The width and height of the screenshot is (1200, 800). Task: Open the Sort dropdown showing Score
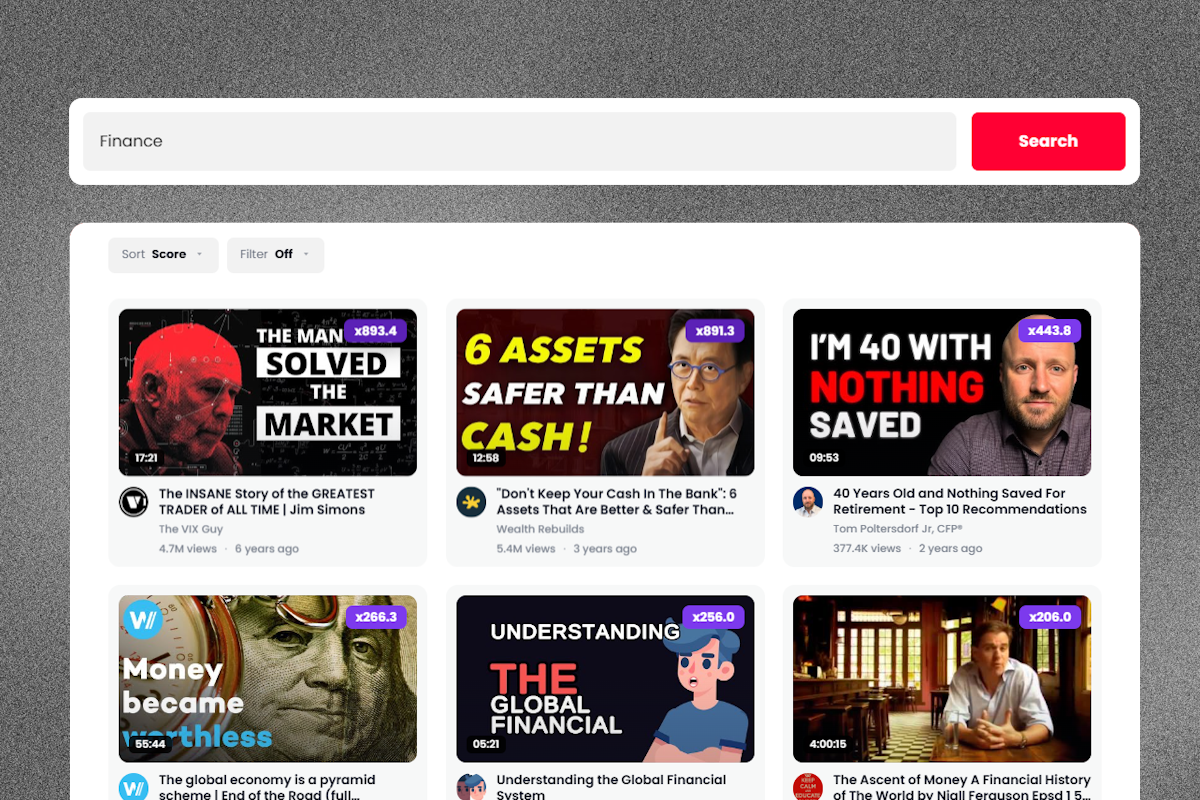tap(163, 255)
